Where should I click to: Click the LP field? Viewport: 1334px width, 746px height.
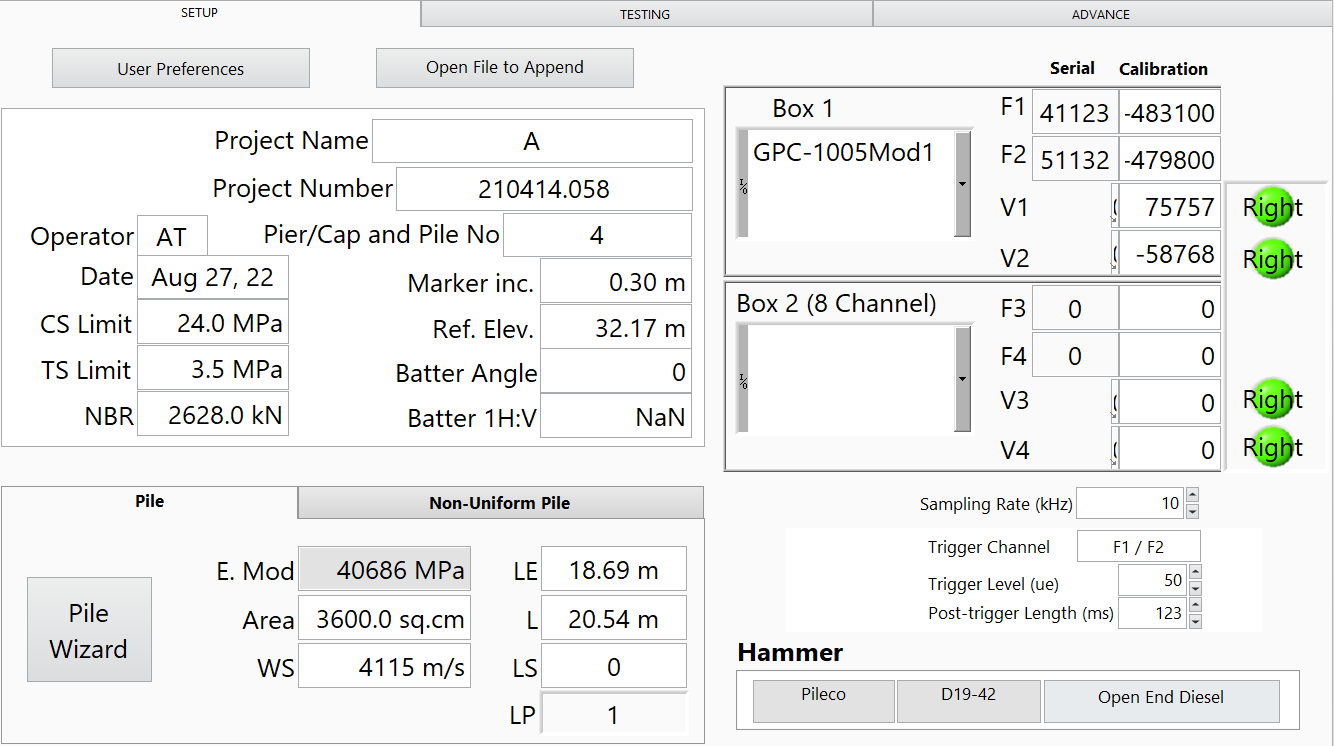[614, 714]
